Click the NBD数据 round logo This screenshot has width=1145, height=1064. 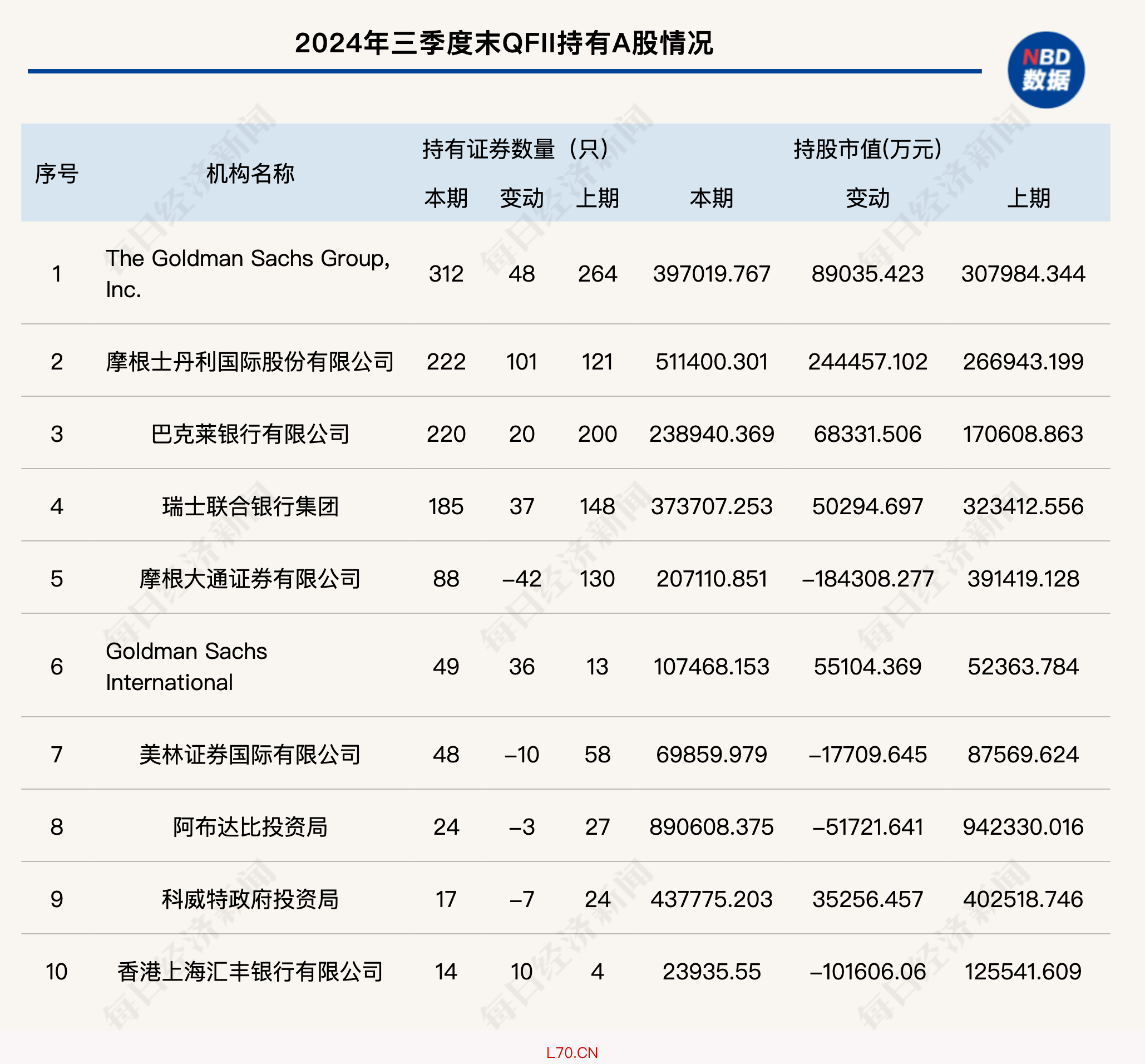(1045, 70)
